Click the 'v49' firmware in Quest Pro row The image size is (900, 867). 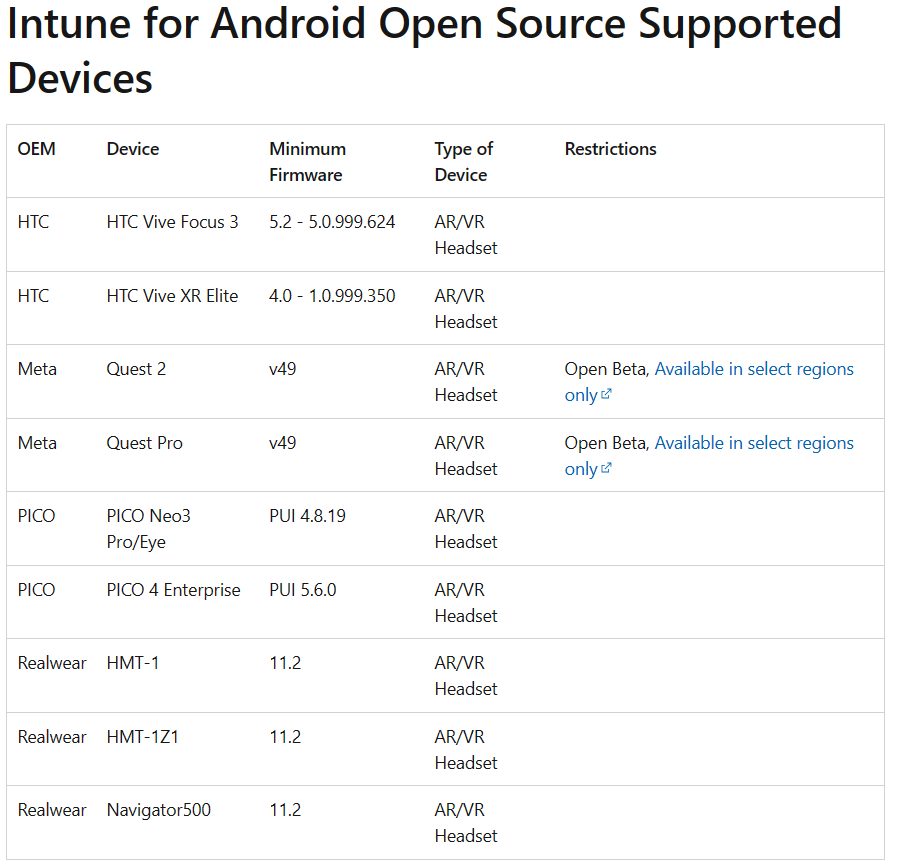pos(282,443)
